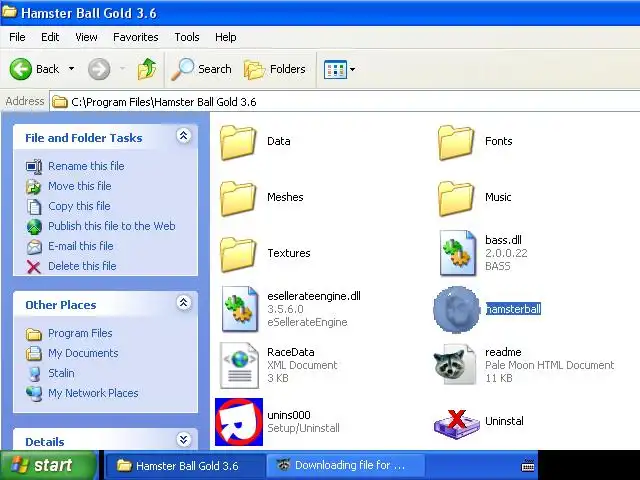Select the bass.dll file icon

pyautogui.click(x=458, y=253)
